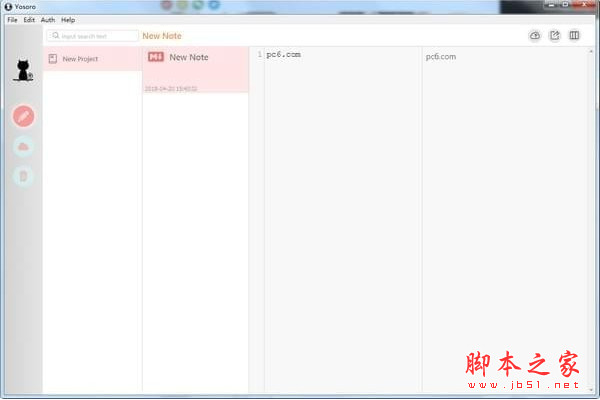The width and height of the screenshot is (600, 400).
Task: Click the orange New Note header title
Action: pos(162,36)
